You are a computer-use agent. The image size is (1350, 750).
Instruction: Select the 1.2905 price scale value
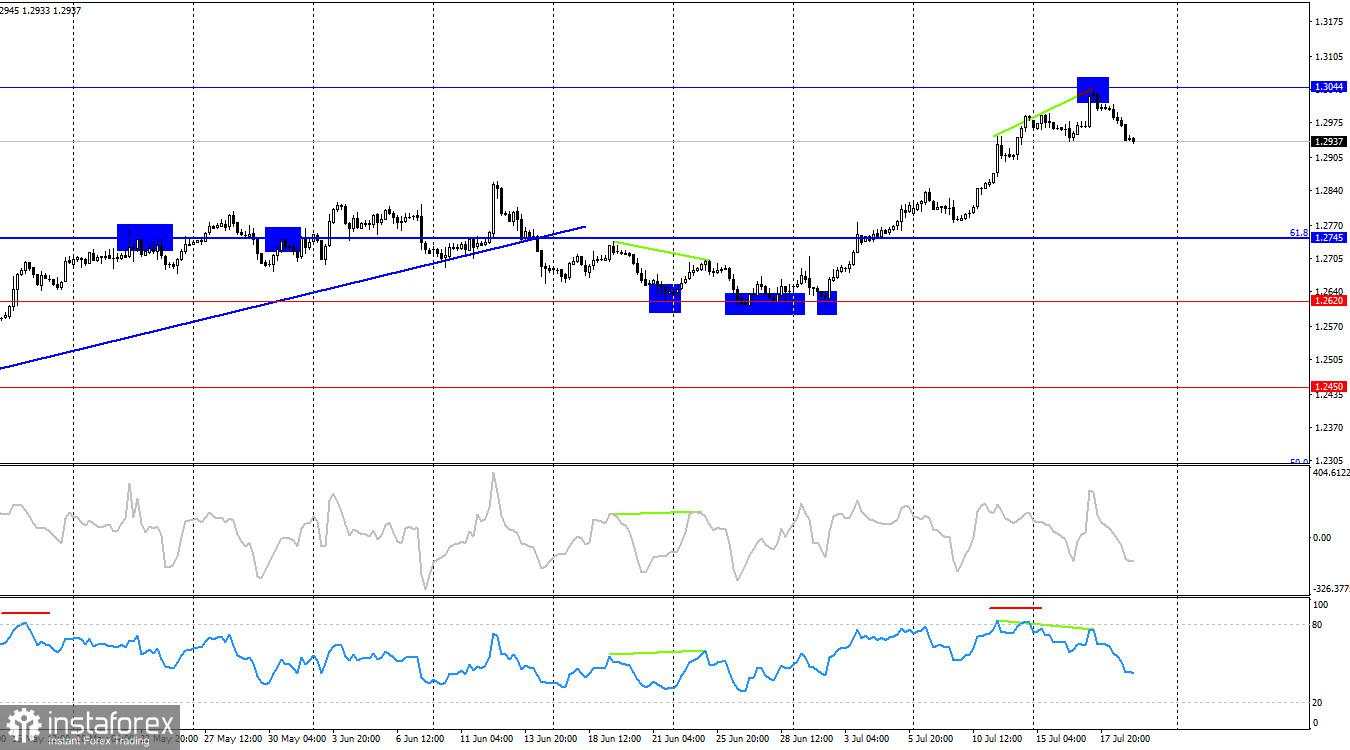point(1330,157)
